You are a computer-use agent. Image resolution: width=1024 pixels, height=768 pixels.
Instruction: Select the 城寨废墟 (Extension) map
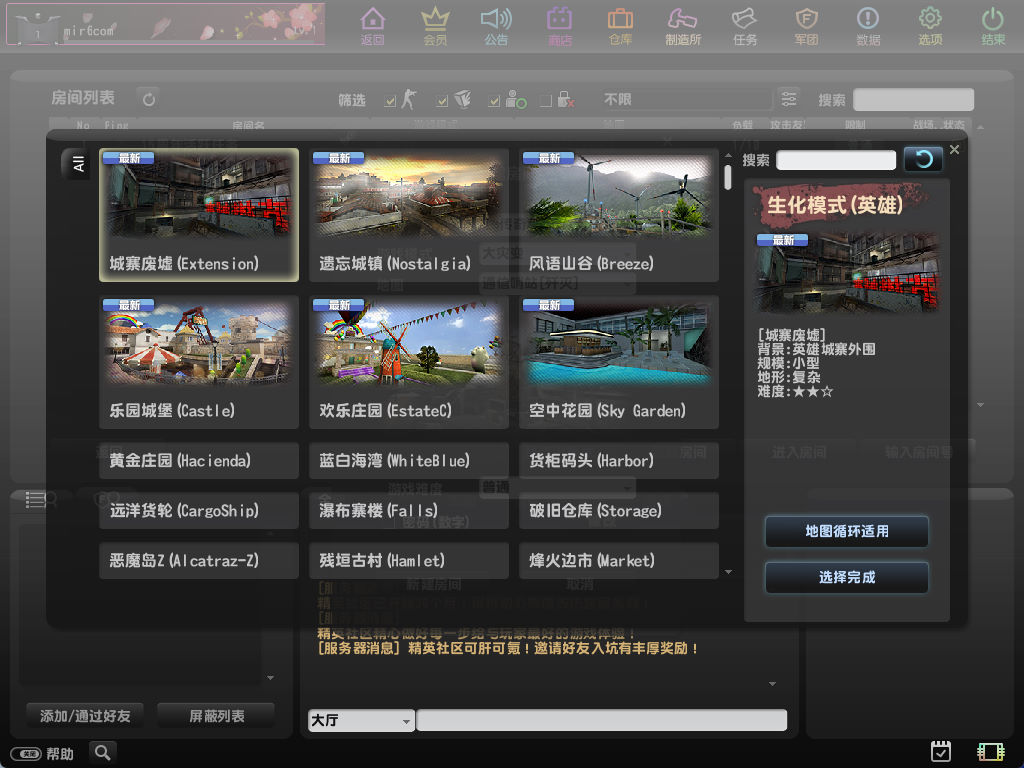(199, 215)
